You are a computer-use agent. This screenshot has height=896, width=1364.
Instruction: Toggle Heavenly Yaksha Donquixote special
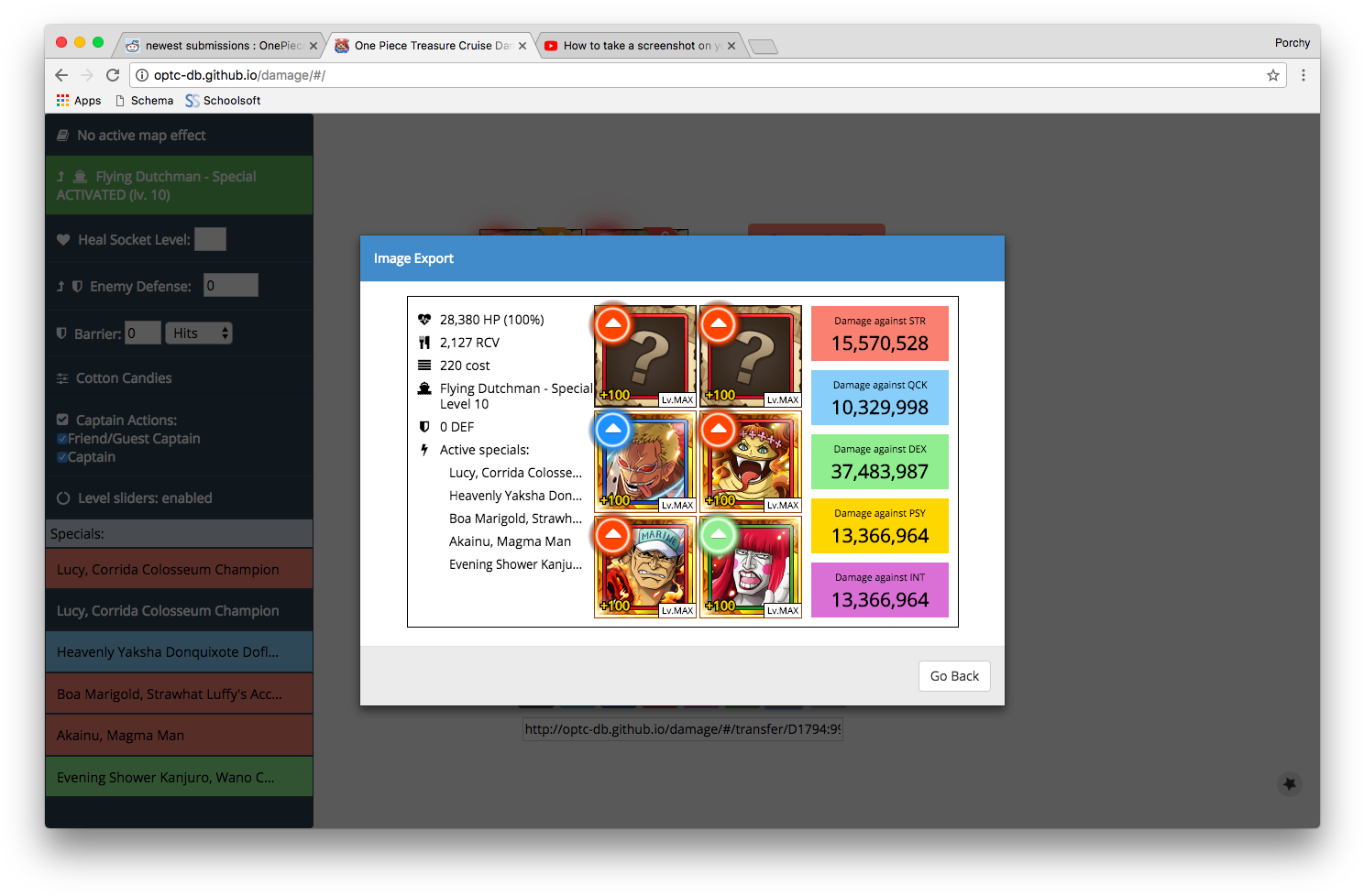tap(179, 652)
